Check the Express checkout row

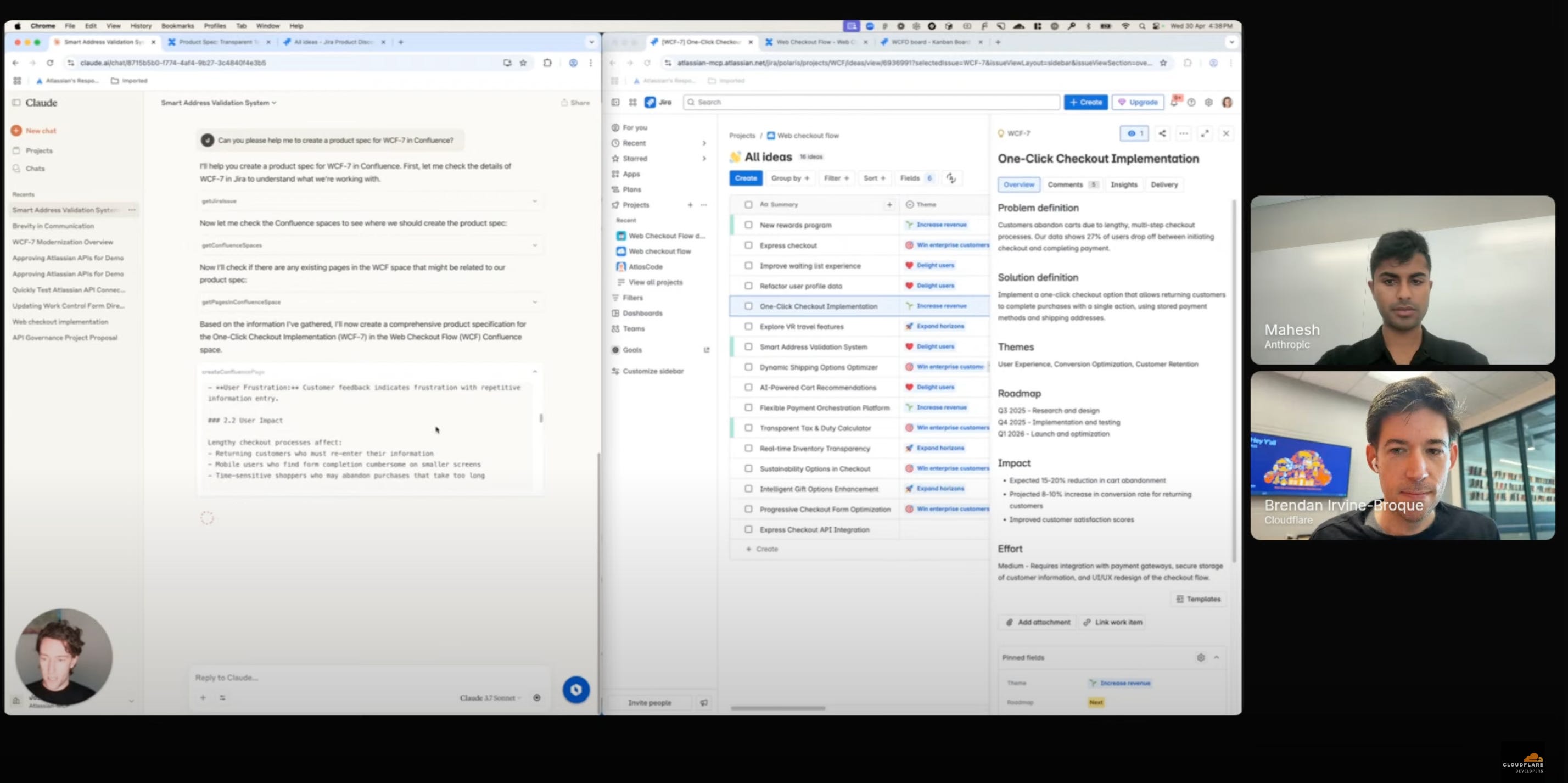pyautogui.click(x=749, y=245)
